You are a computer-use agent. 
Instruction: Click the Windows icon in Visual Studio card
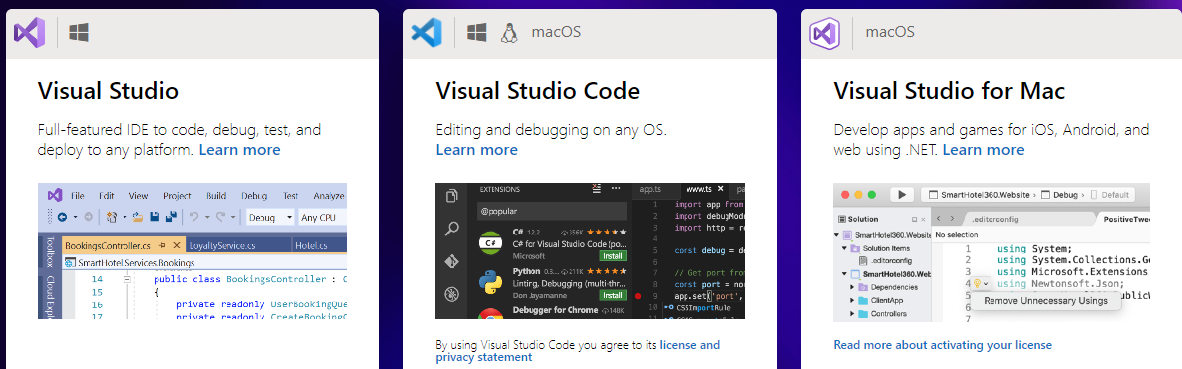(79, 32)
